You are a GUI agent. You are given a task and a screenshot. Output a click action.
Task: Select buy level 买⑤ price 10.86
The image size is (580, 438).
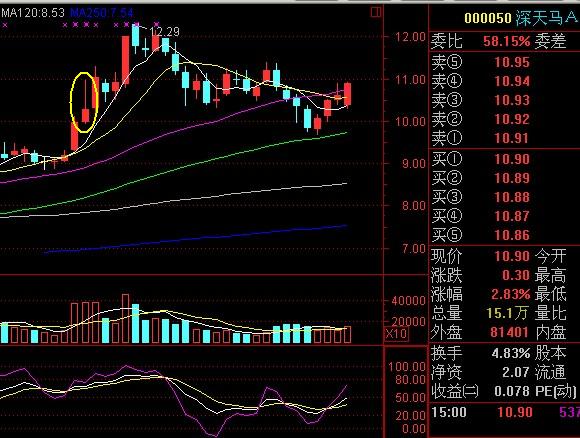pyautogui.click(x=512, y=235)
